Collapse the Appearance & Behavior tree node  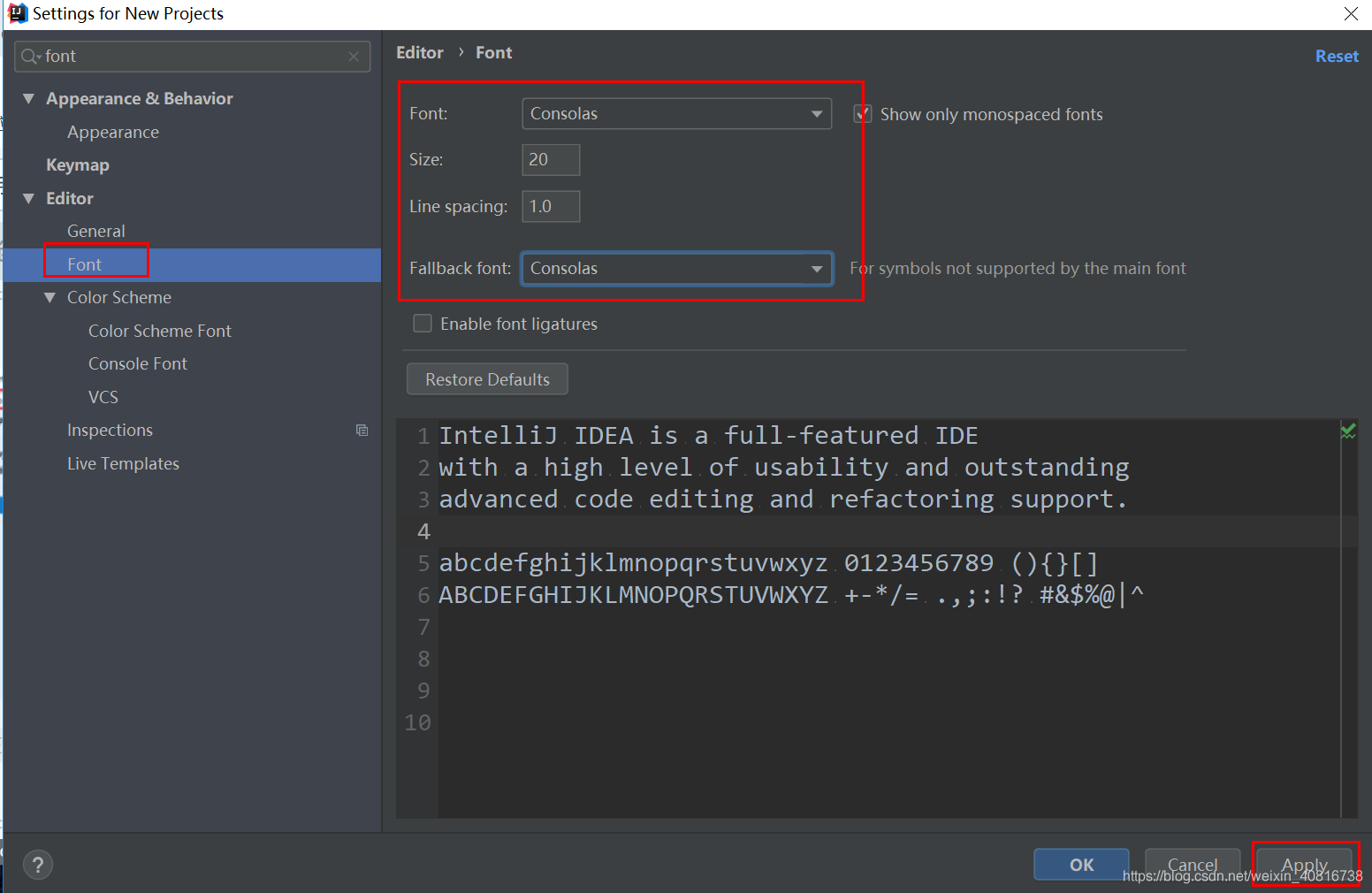[28, 99]
